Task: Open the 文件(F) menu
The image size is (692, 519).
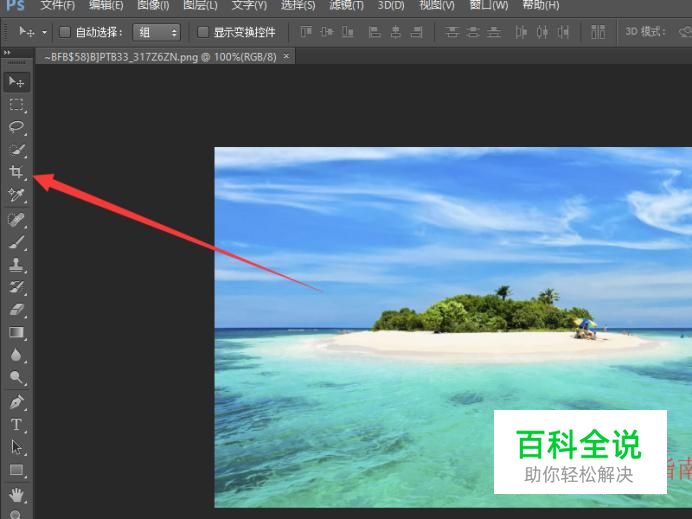Action: pos(57,5)
